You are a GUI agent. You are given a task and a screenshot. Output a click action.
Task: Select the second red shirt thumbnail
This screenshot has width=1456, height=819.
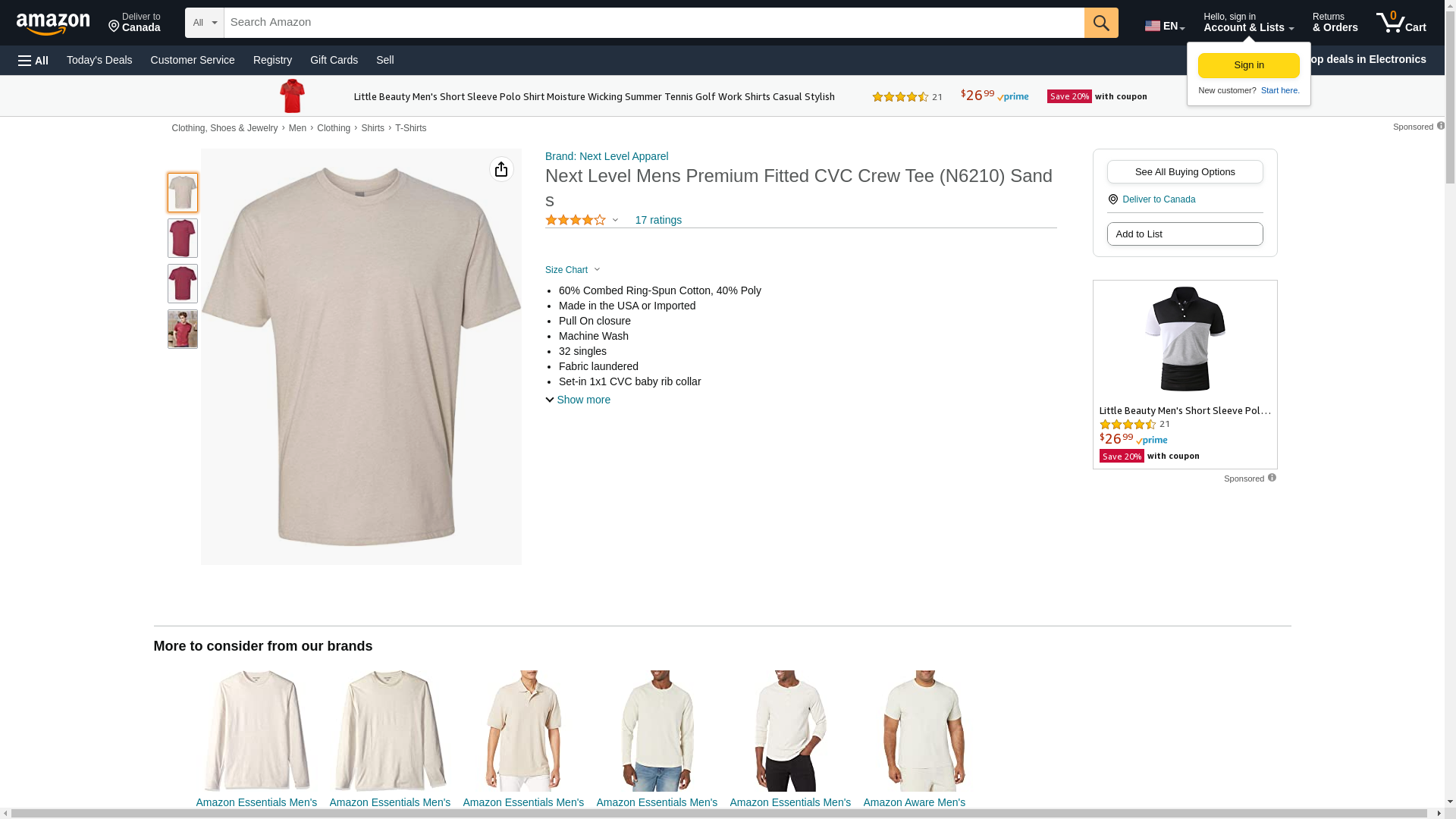[x=183, y=284]
